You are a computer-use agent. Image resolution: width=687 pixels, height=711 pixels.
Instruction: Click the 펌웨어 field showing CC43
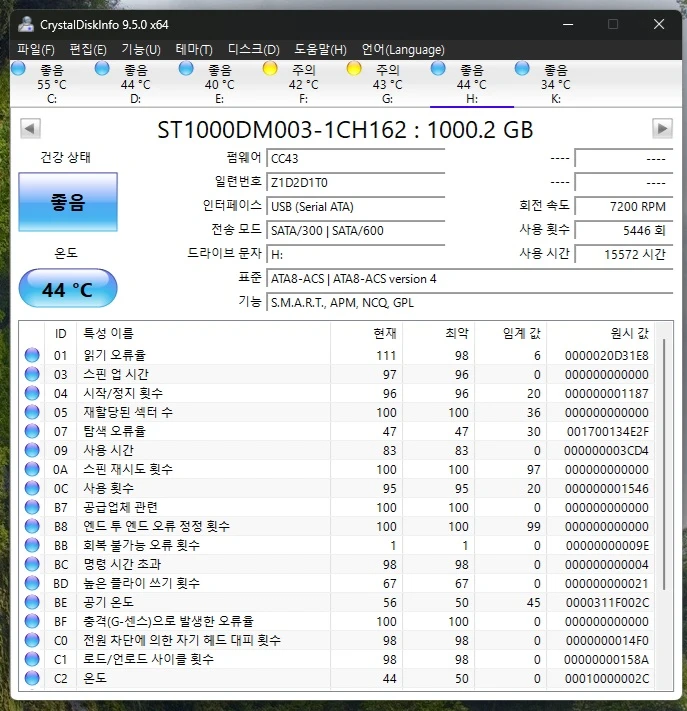(x=356, y=158)
